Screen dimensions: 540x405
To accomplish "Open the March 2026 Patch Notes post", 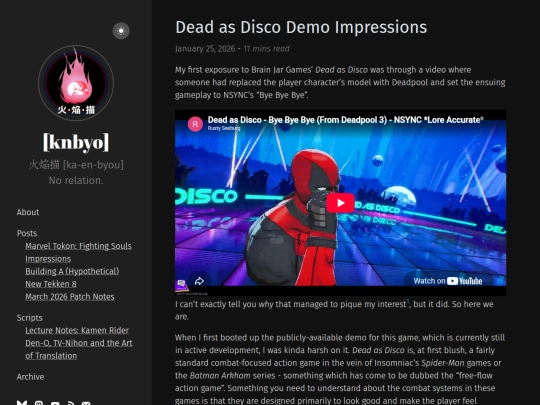I will [70, 297].
